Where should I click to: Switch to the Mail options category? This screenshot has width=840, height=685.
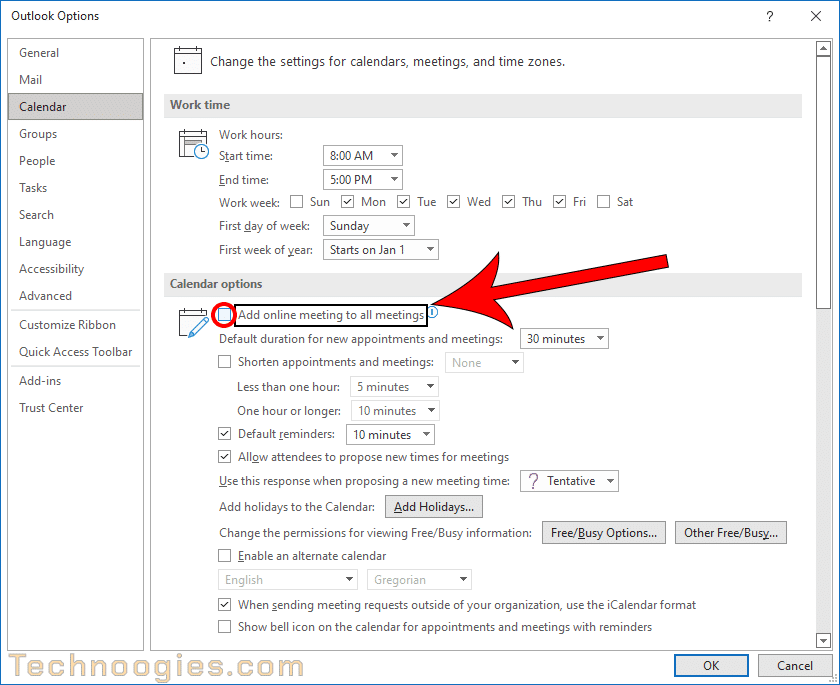pyautogui.click(x=31, y=80)
